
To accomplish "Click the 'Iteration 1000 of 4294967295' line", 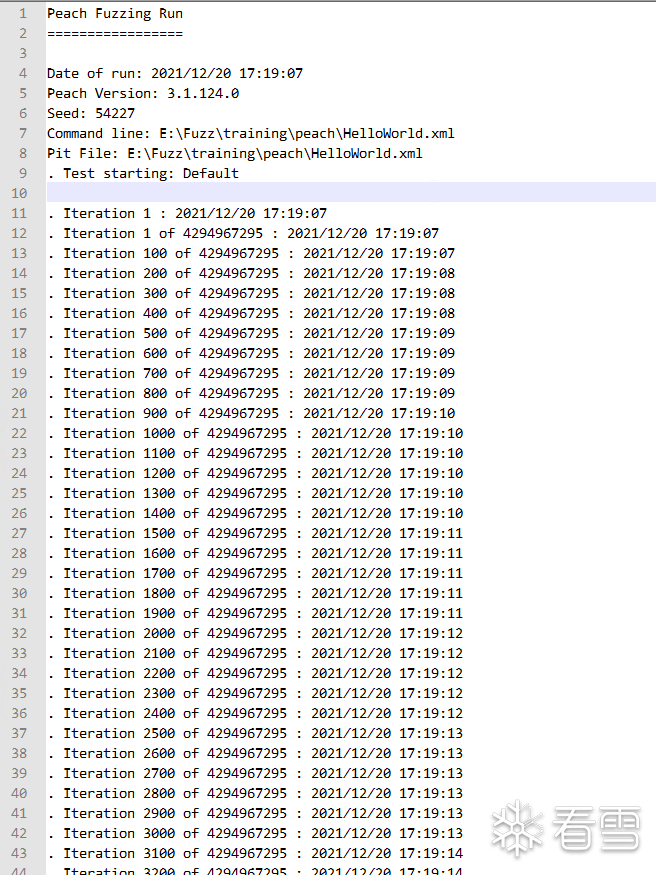I will 255,434.
